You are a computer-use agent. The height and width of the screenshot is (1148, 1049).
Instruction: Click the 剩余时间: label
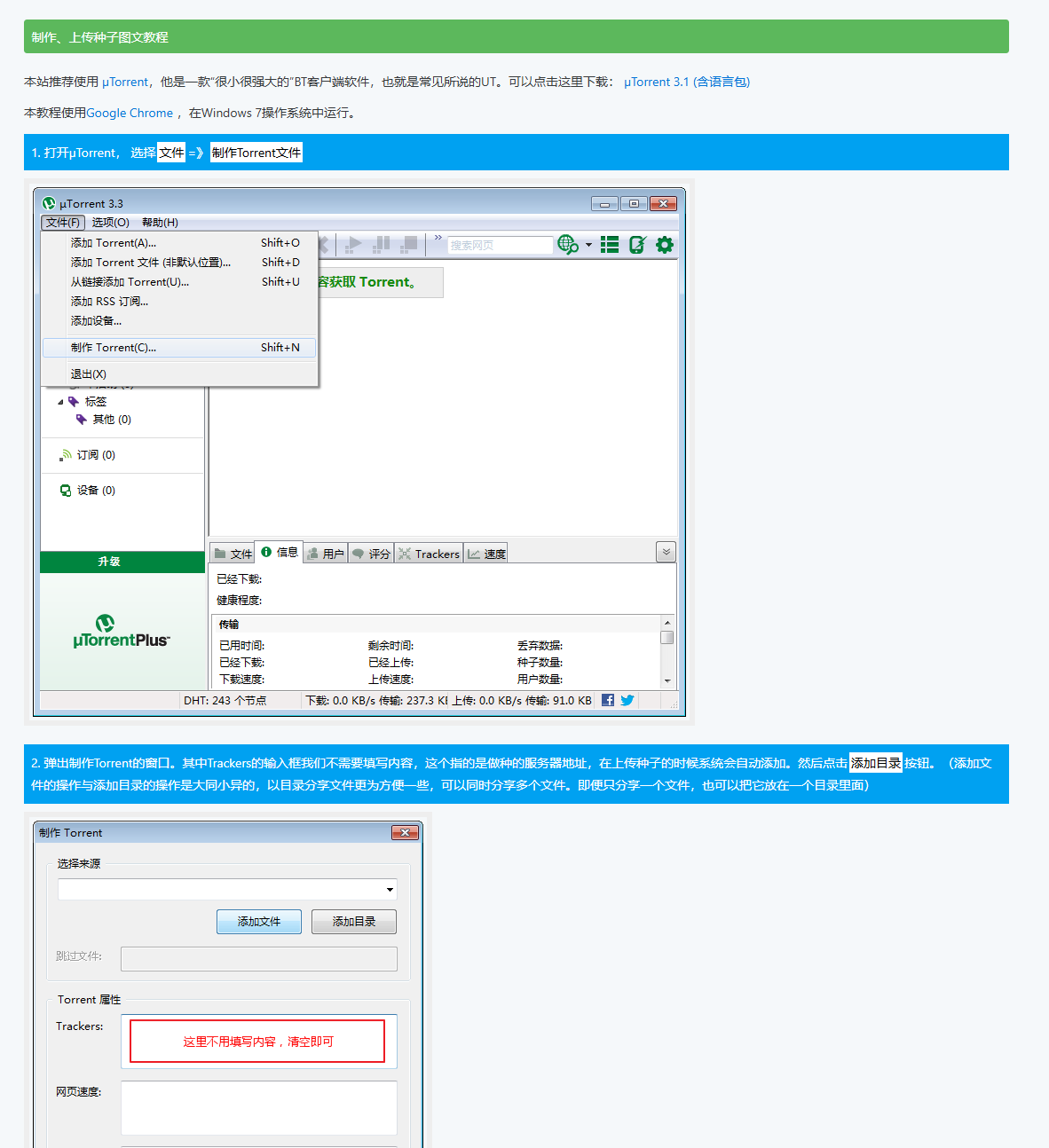391,646
